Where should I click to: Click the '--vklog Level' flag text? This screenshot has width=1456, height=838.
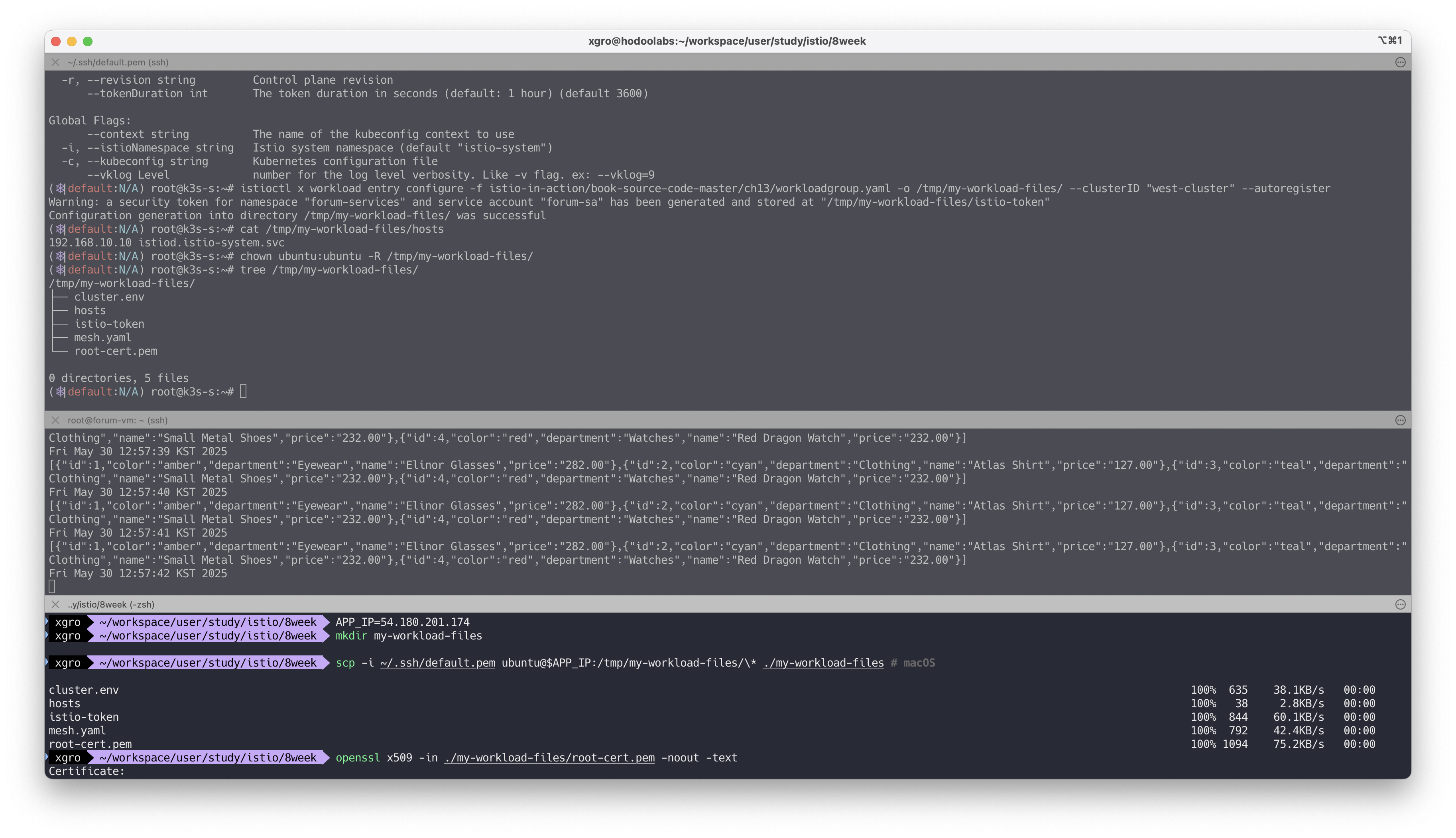click(128, 175)
